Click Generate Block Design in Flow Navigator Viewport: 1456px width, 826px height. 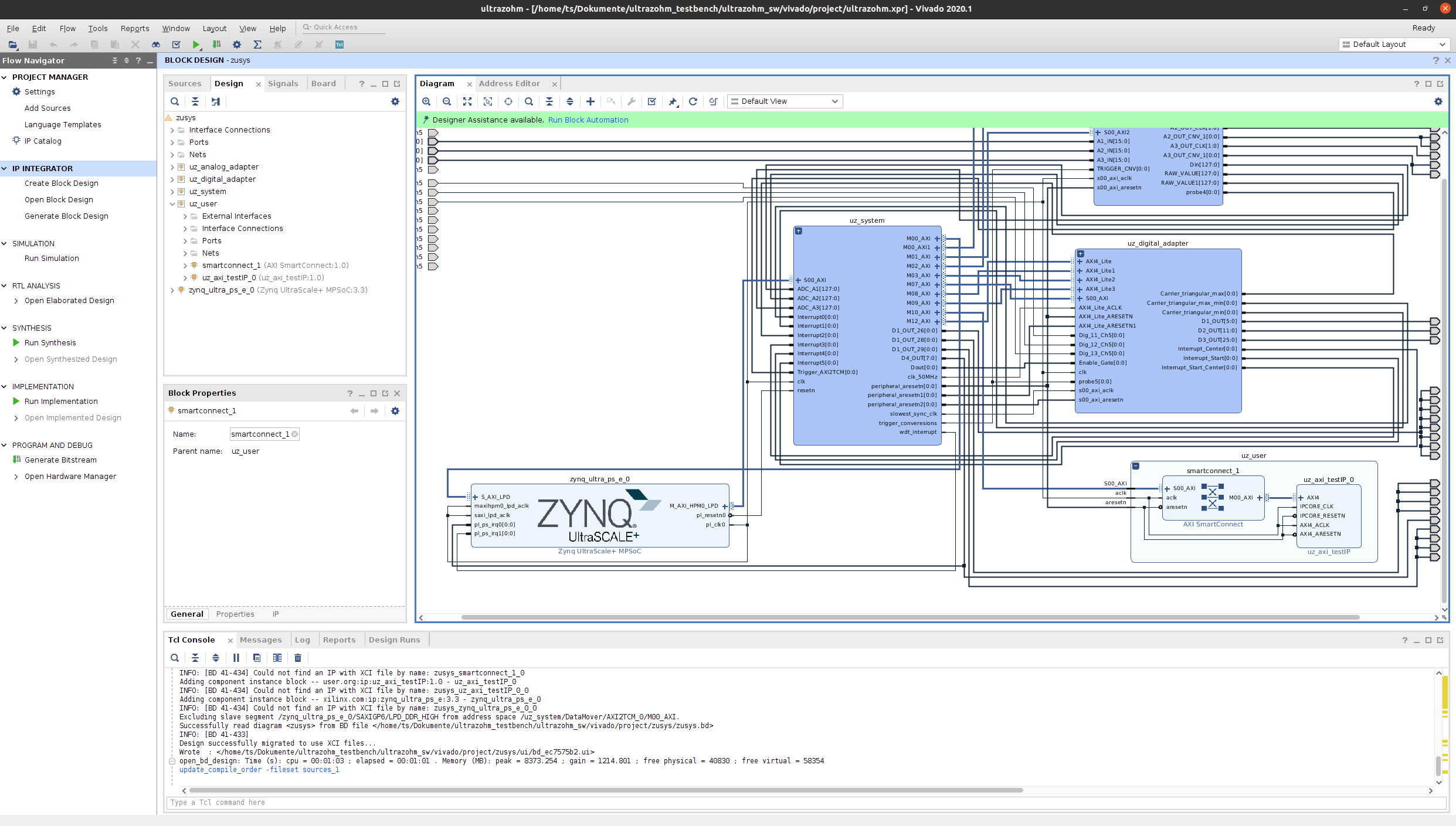(x=66, y=216)
